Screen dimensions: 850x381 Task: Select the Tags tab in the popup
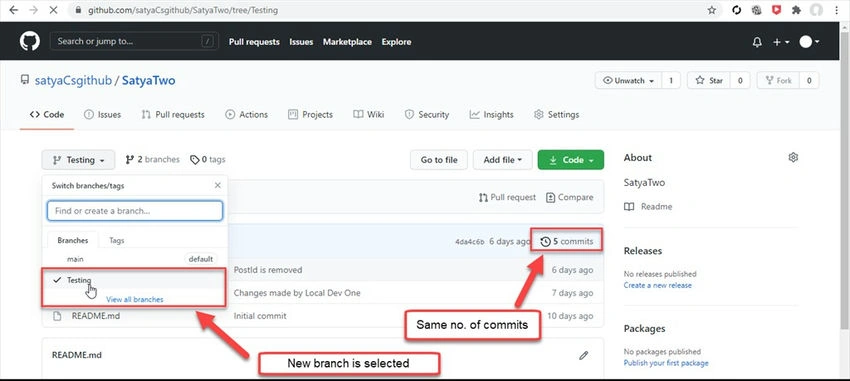(117, 240)
